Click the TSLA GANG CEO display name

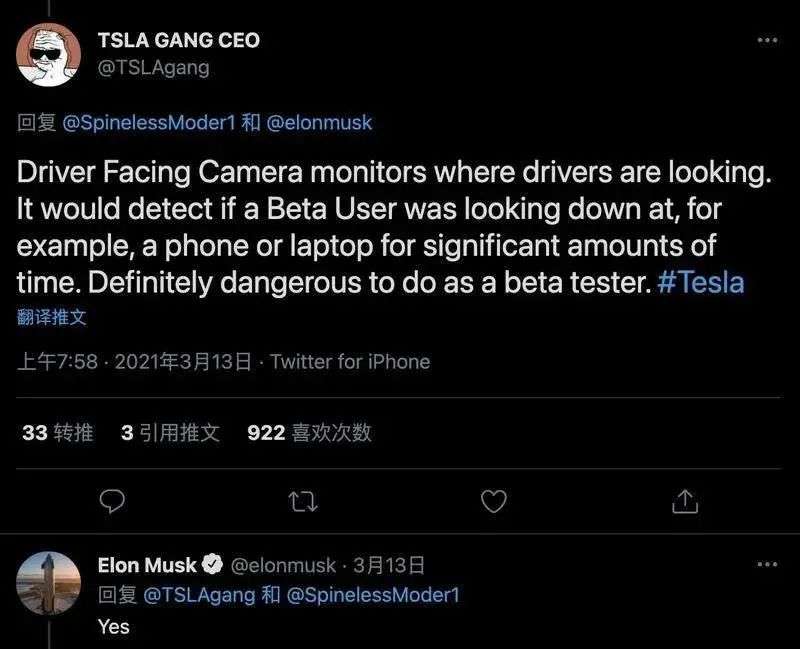pyautogui.click(x=179, y=40)
